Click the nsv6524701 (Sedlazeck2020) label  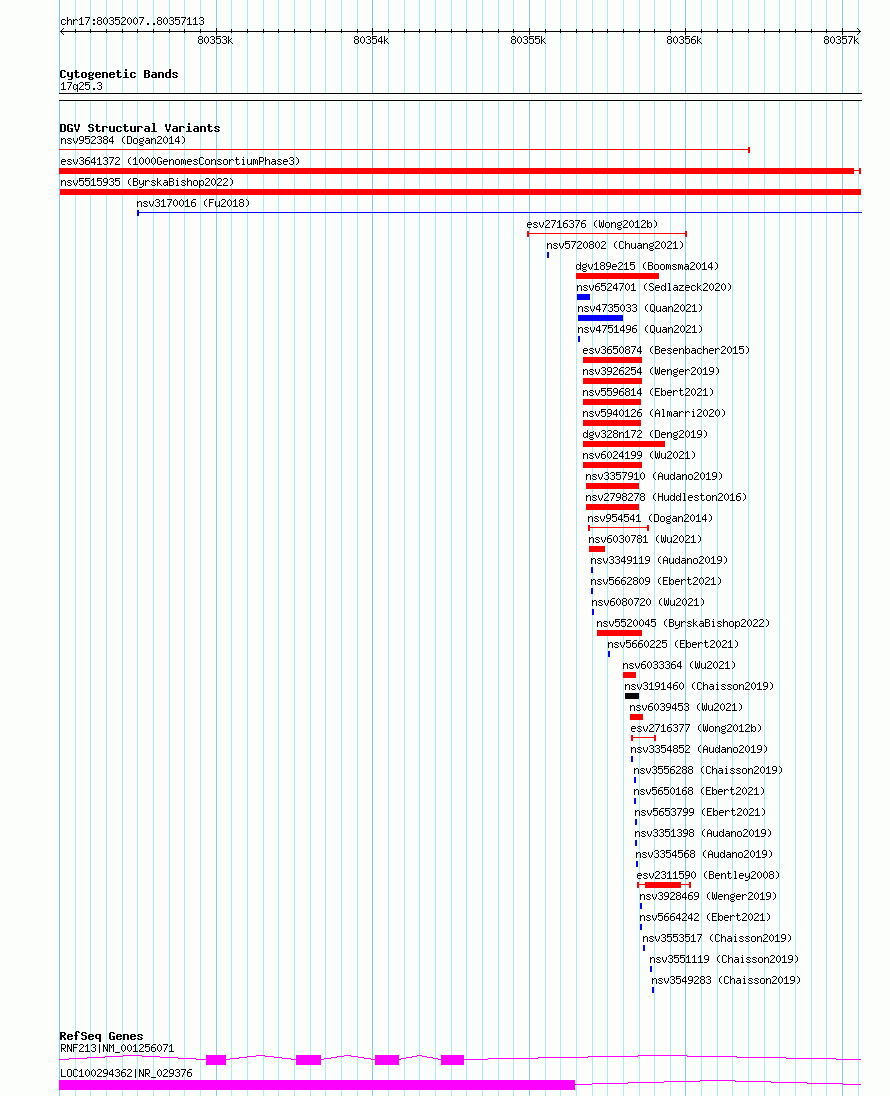tap(654, 287)
